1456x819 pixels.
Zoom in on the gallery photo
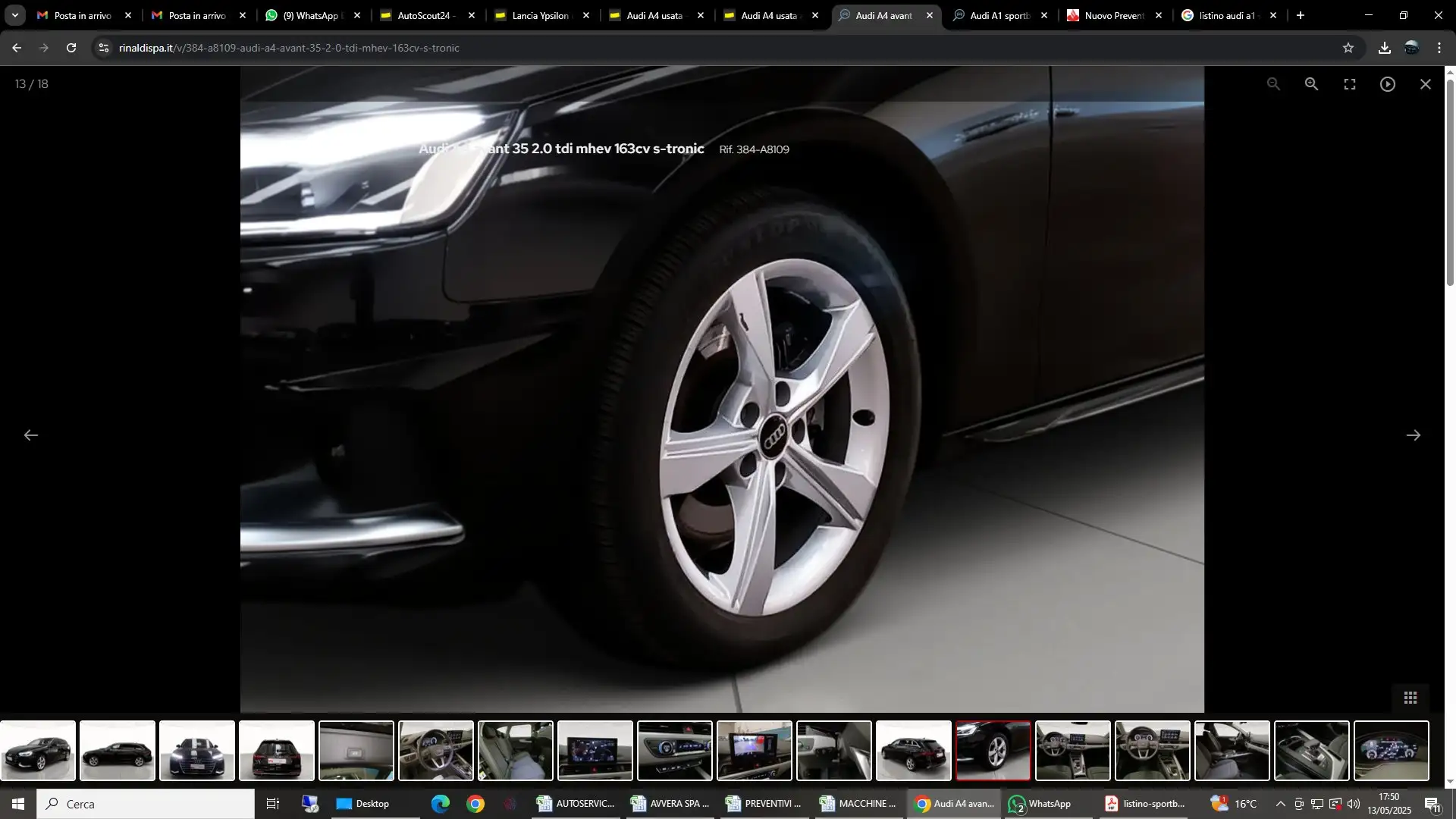pos(1311,84)
